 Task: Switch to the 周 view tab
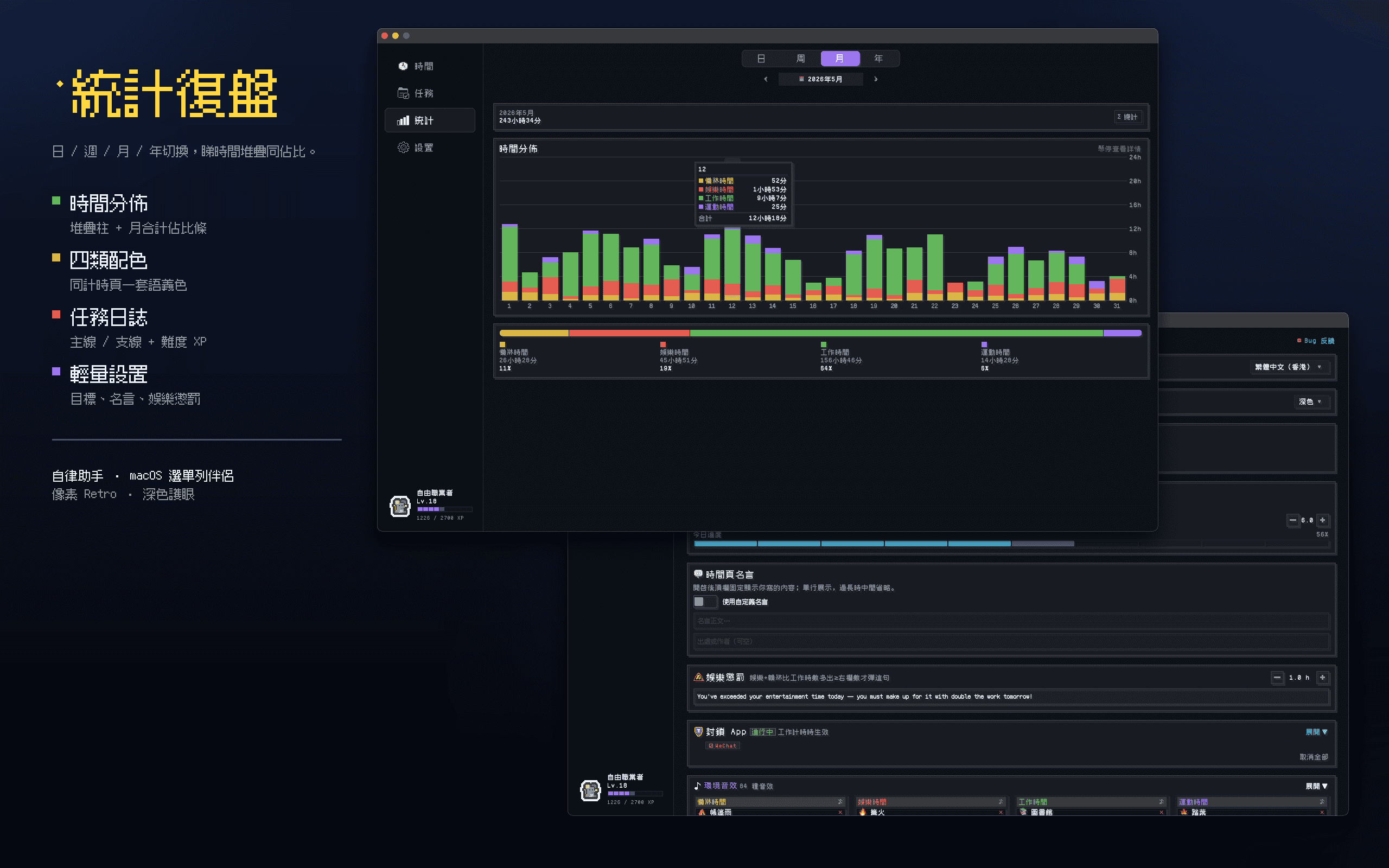(x=801, y=59)
